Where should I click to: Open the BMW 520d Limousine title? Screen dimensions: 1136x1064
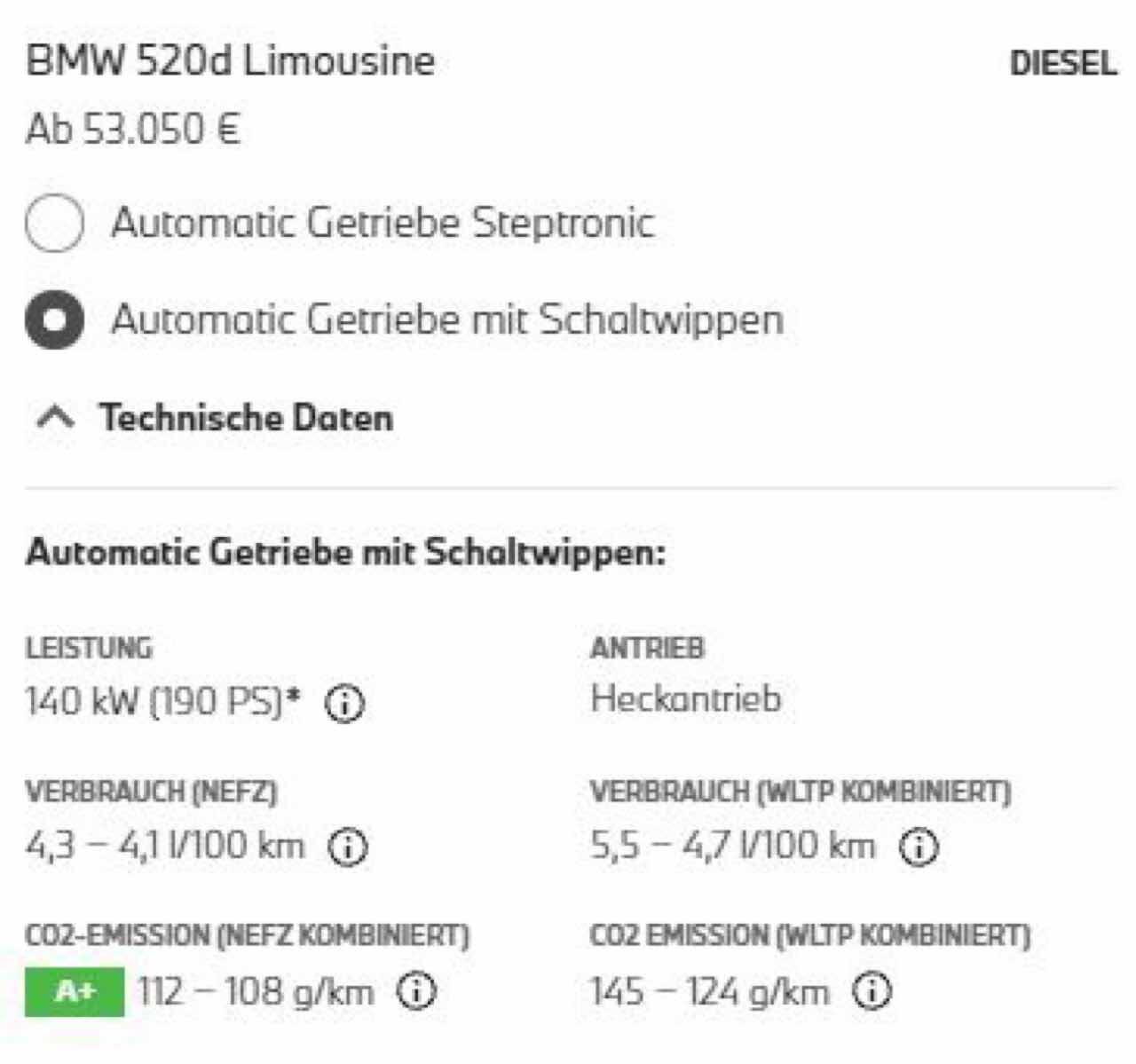coord(231,61)
